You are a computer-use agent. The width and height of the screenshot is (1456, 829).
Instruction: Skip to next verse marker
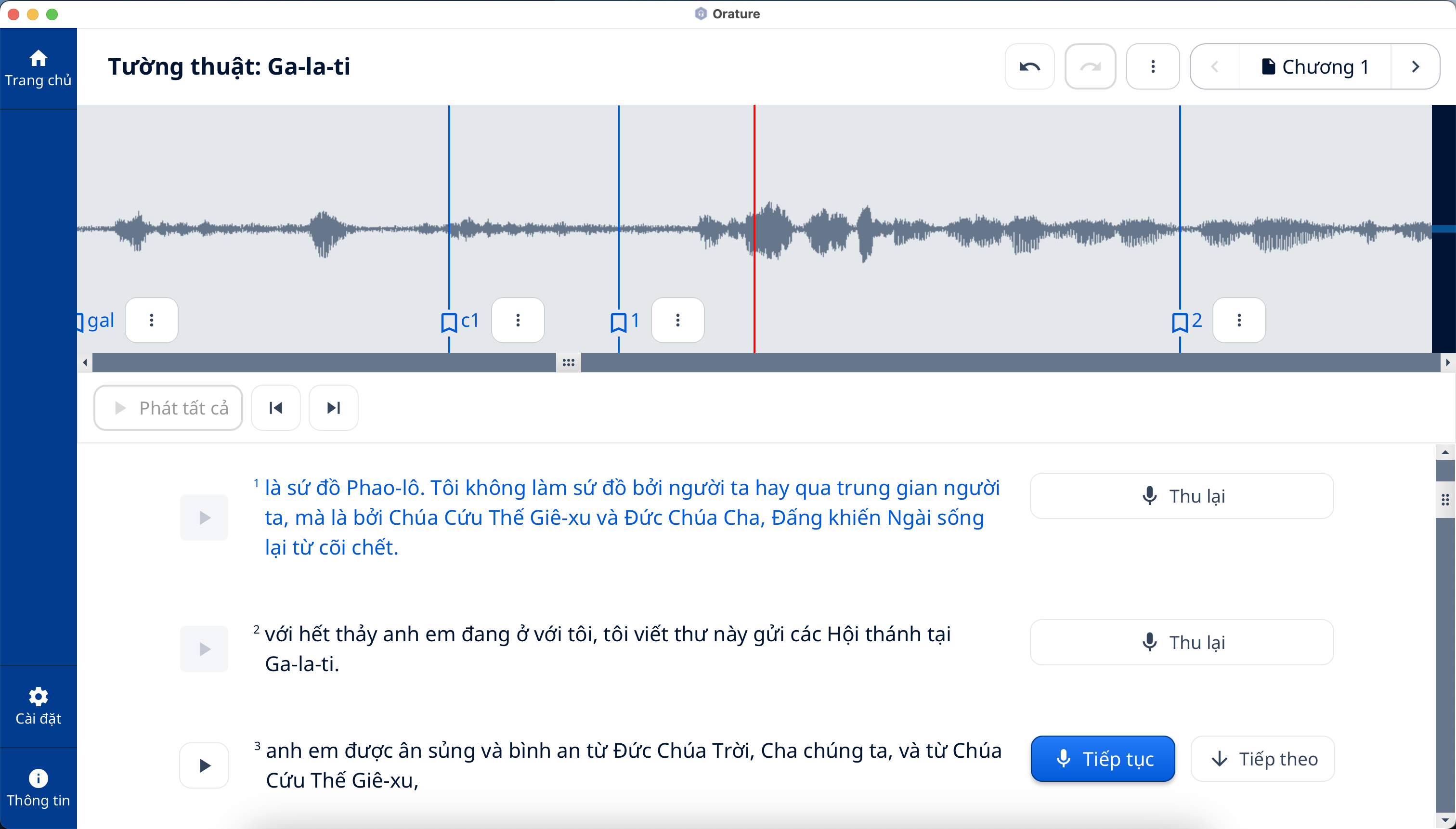(x=333, y=408)
